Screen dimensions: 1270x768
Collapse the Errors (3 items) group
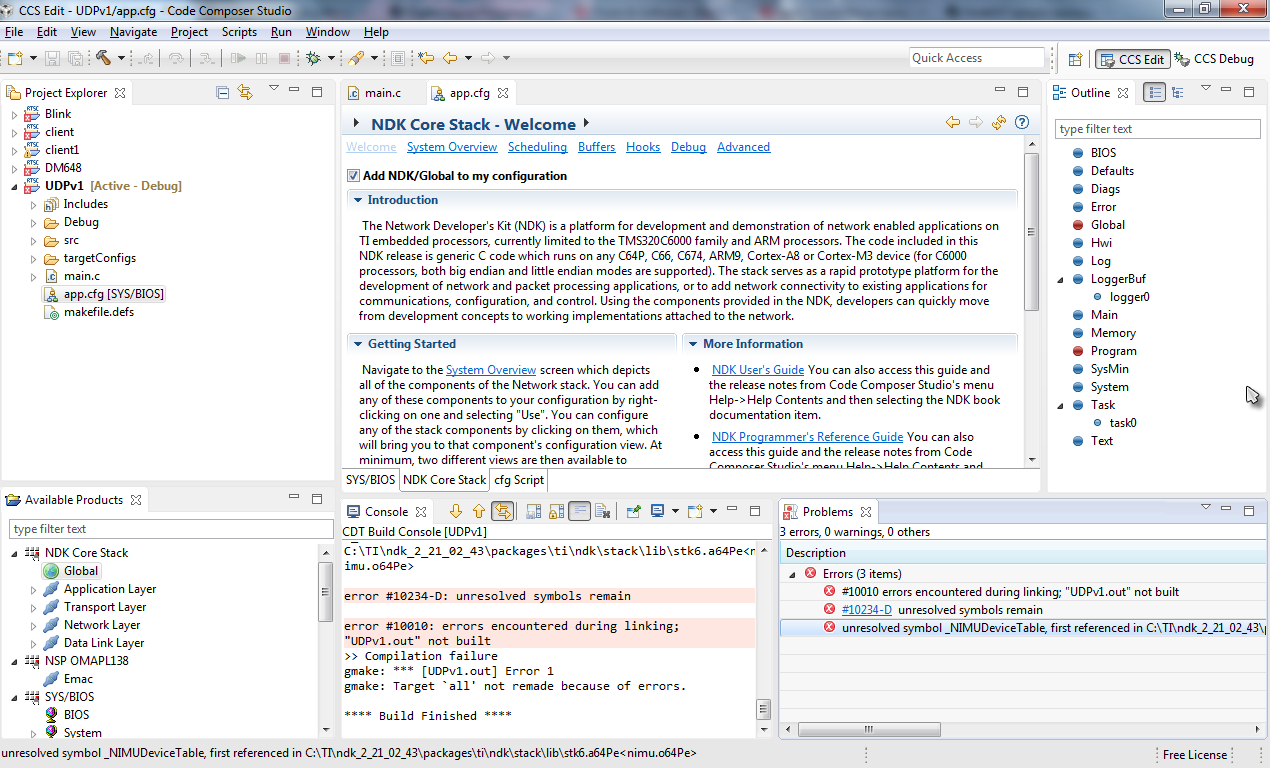coord(793,574)
